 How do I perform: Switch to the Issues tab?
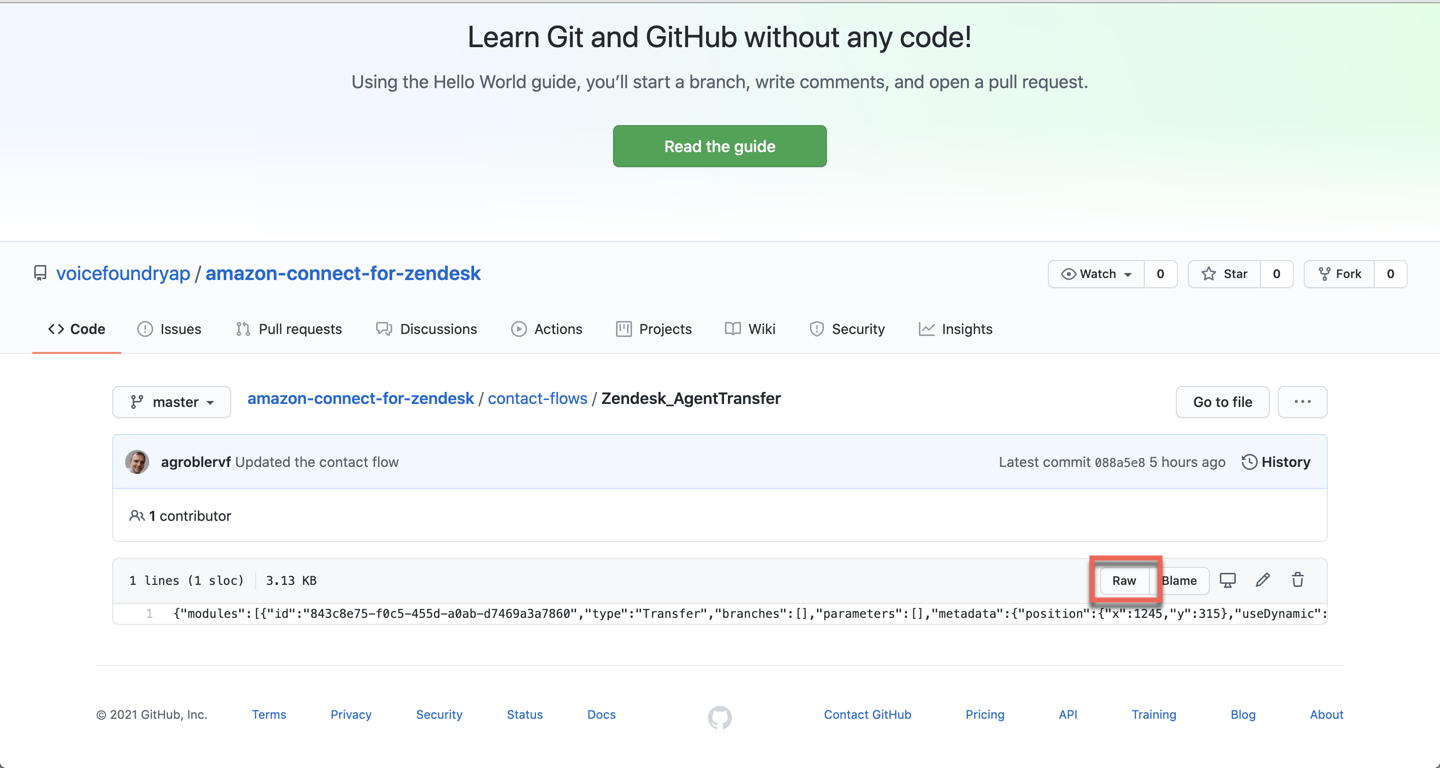click(x=169, y=329)
